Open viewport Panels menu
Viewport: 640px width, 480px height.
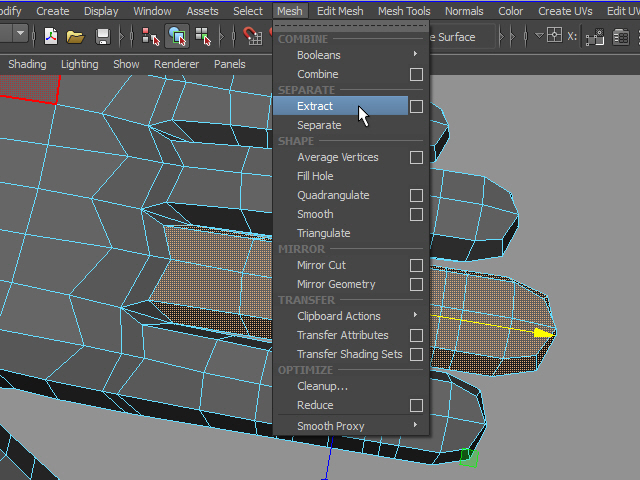[x=229, y=64]
